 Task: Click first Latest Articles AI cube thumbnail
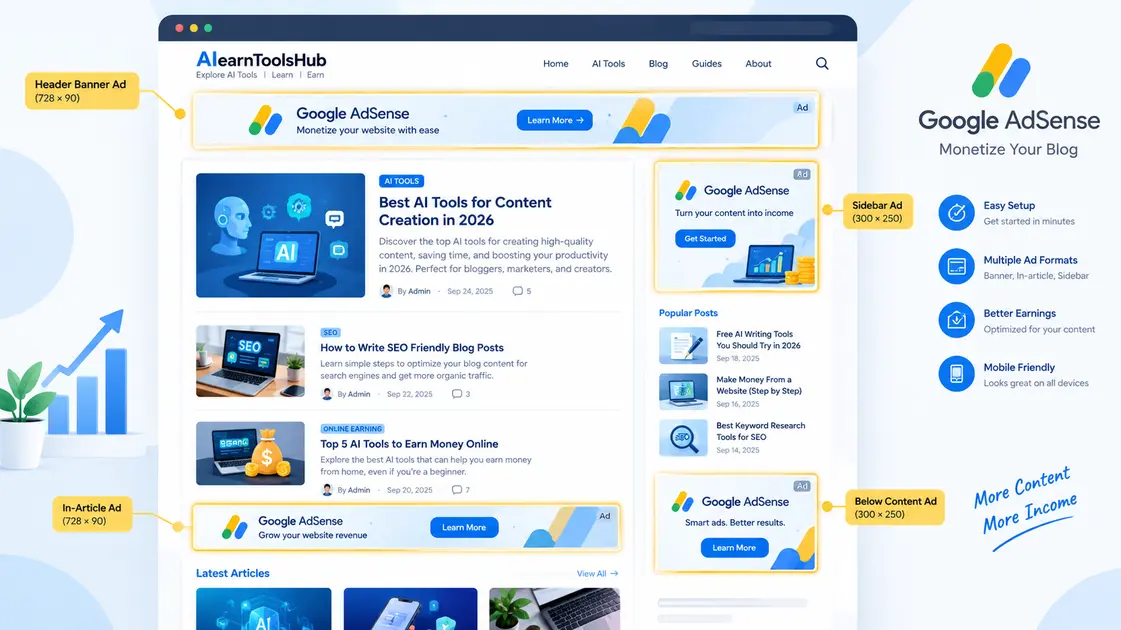pos(263,609)
